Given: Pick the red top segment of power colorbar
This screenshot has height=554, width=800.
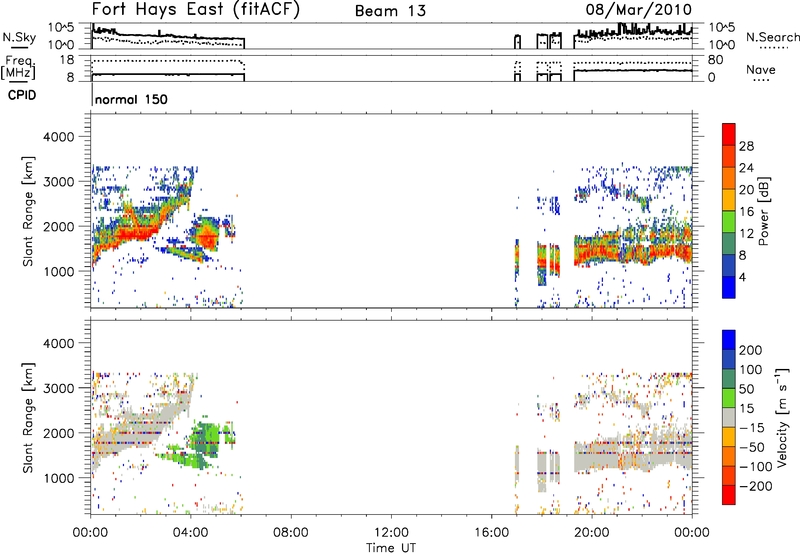Looking at the screenshot, I should [729, 134].
